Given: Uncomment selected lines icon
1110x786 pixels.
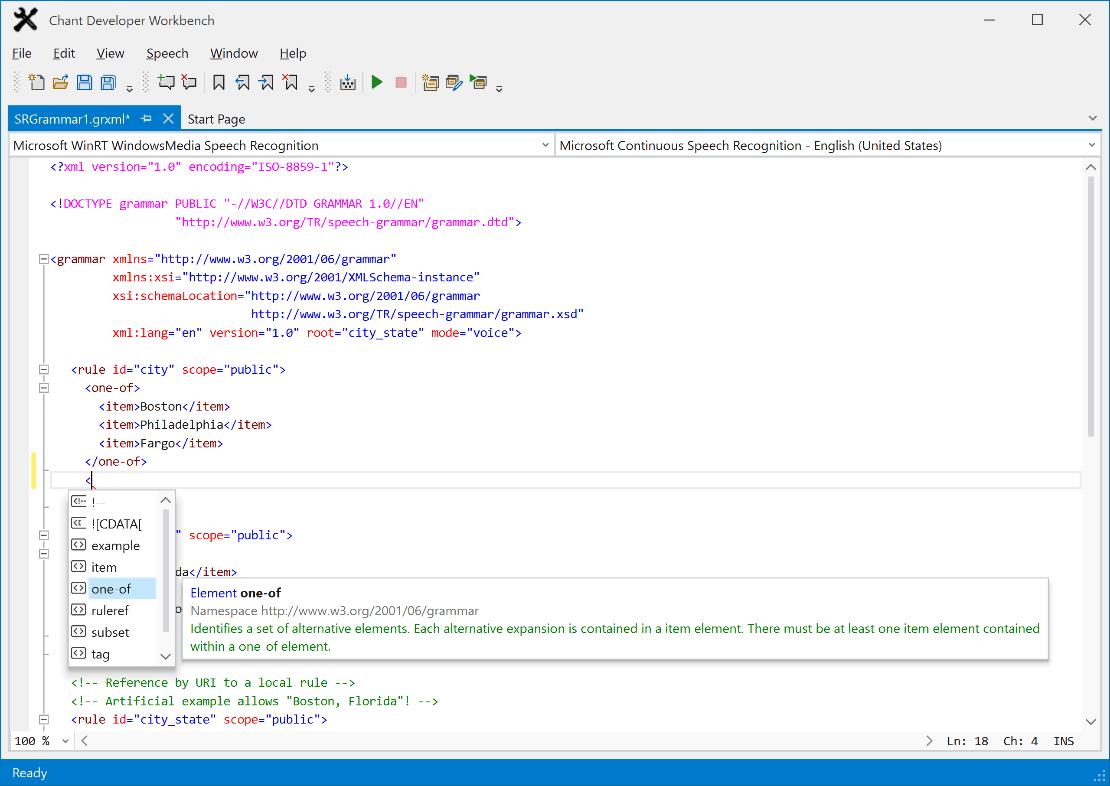Looking at the screenshot, I should point(189,82).
